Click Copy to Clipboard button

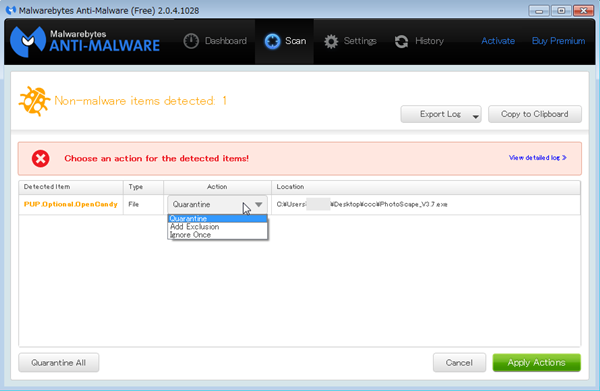535,114
